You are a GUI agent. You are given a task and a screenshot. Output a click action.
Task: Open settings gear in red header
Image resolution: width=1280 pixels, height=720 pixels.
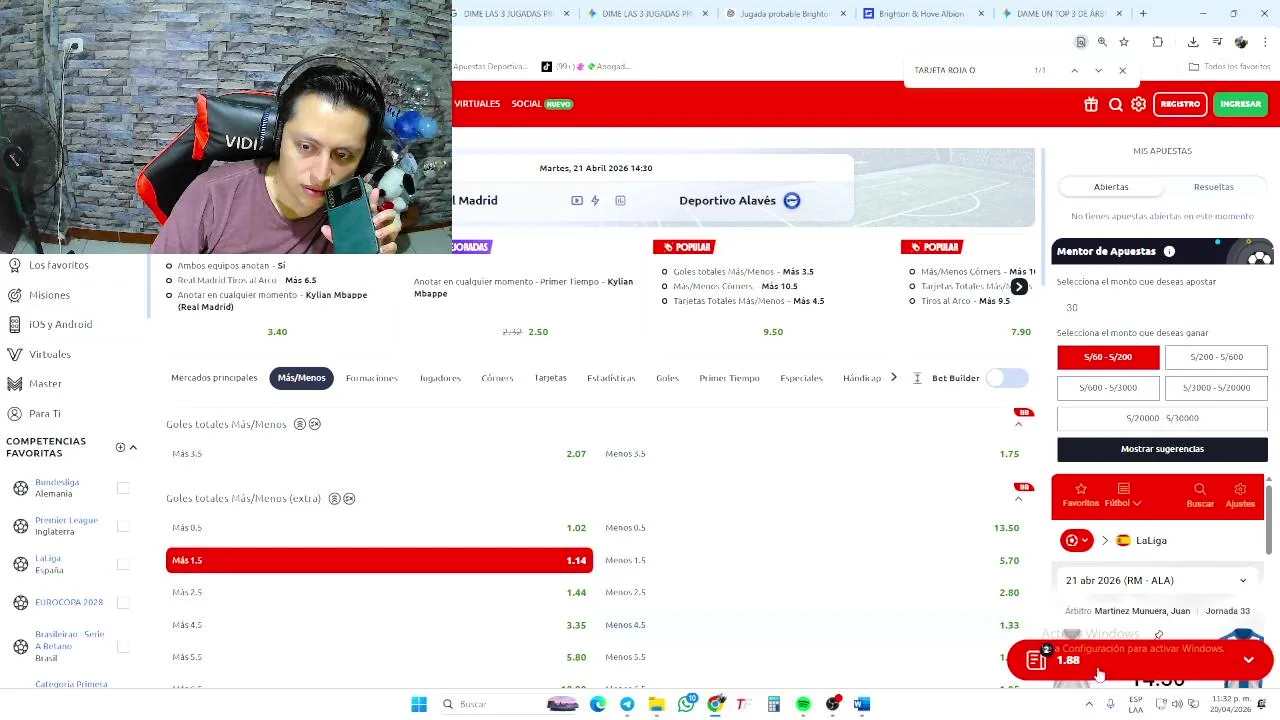(x=1139, y=104)
